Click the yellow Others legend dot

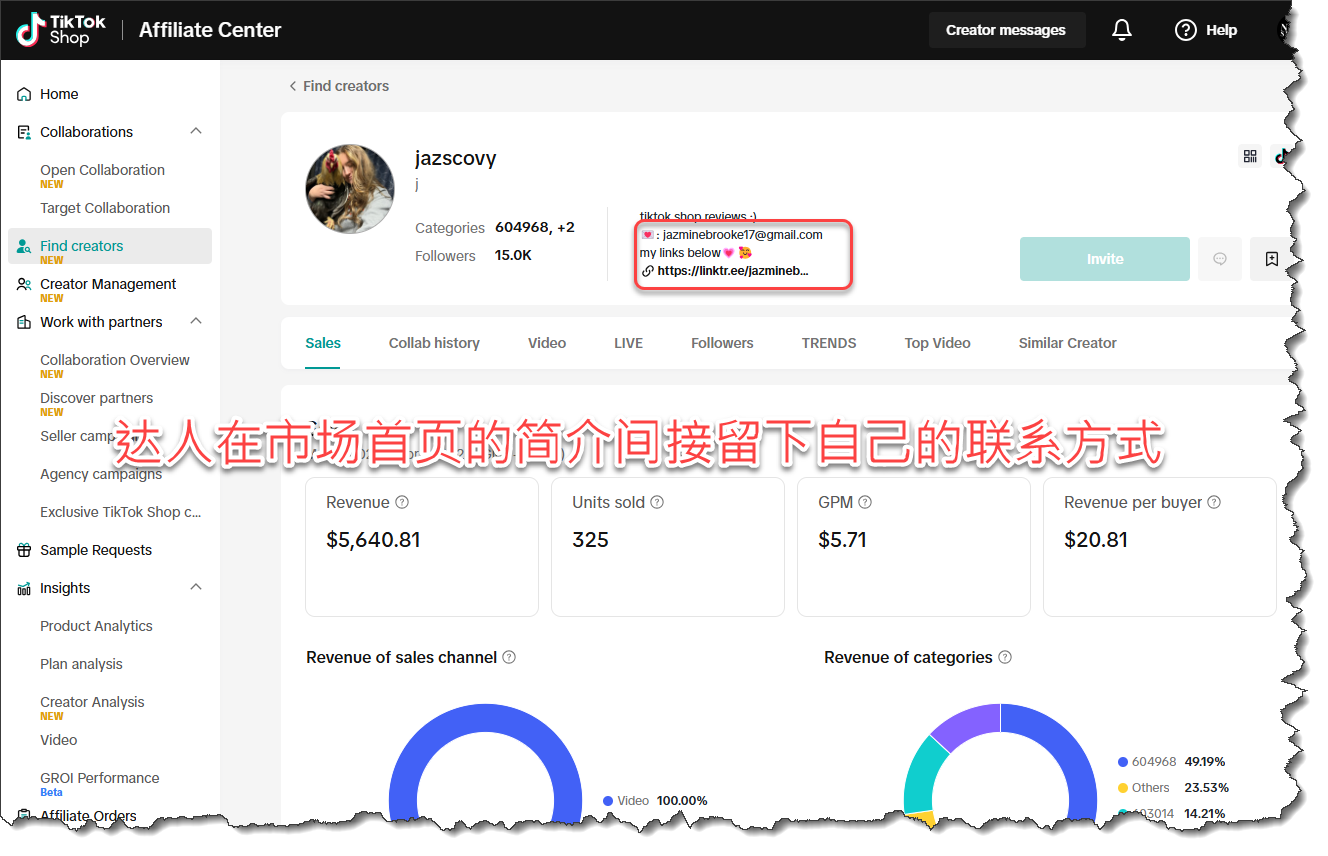pos(1123,788)
